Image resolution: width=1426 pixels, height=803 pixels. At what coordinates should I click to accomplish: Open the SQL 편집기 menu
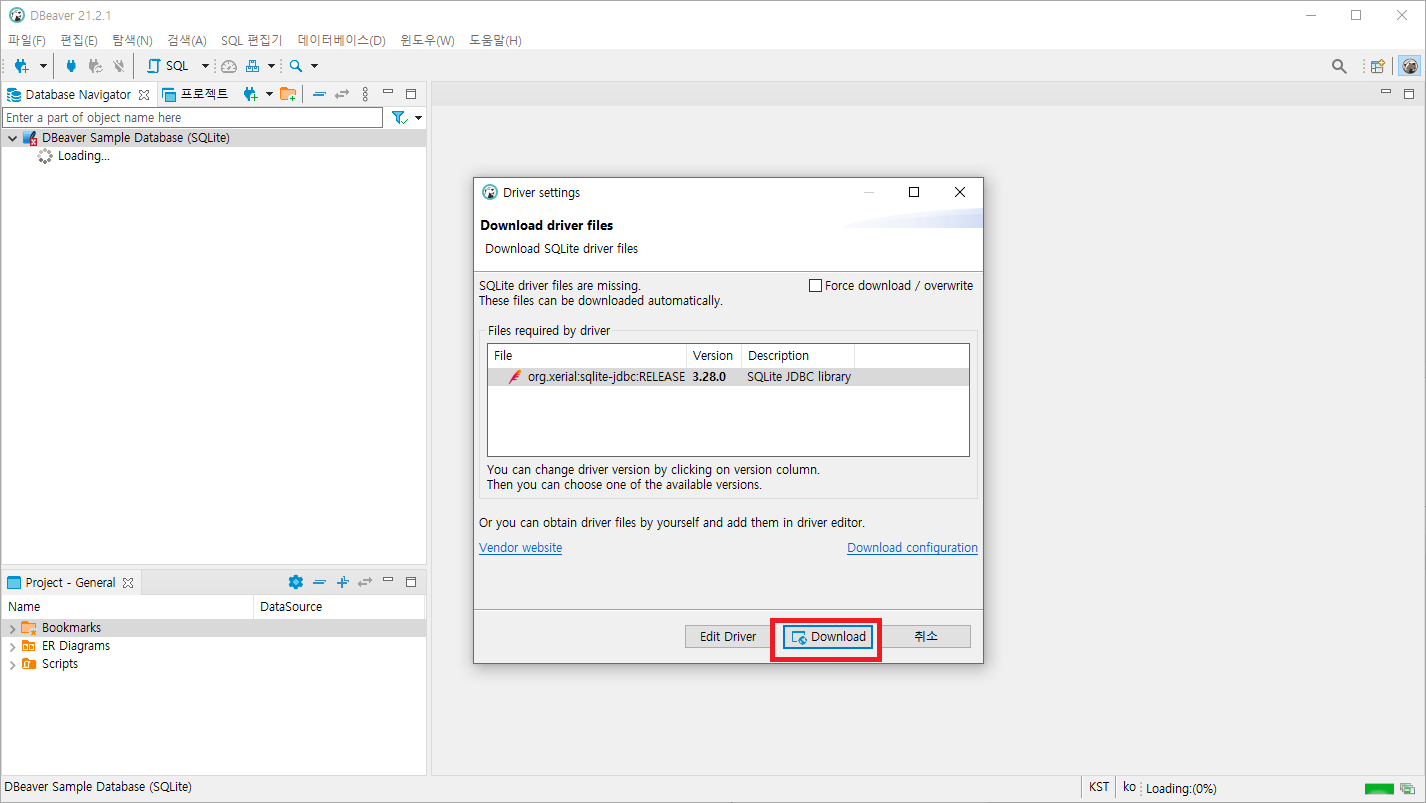(x=252, y=40)
